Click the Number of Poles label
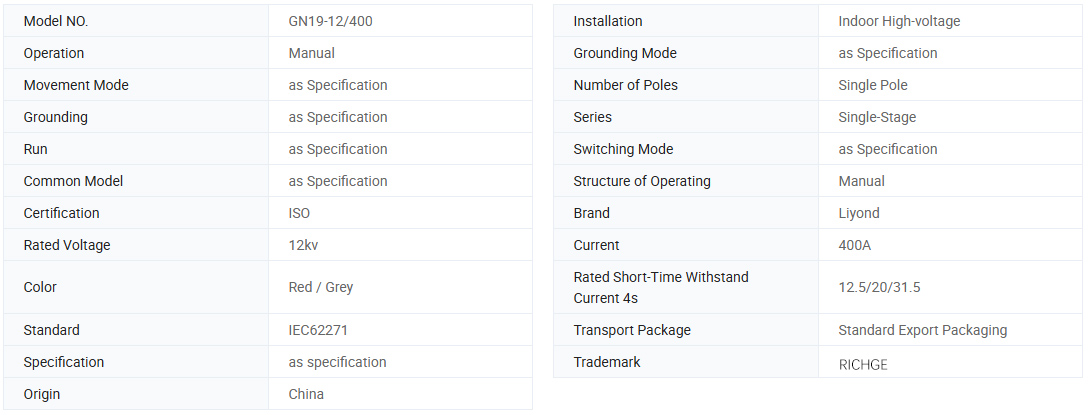This screenshot has height=415, width=1088. pyautogui.click(x=625, y=85)
